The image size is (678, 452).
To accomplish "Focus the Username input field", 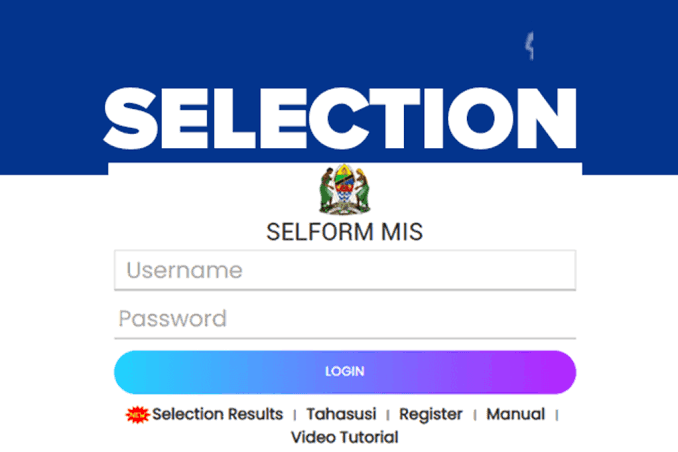I will [x=345, y=270].
